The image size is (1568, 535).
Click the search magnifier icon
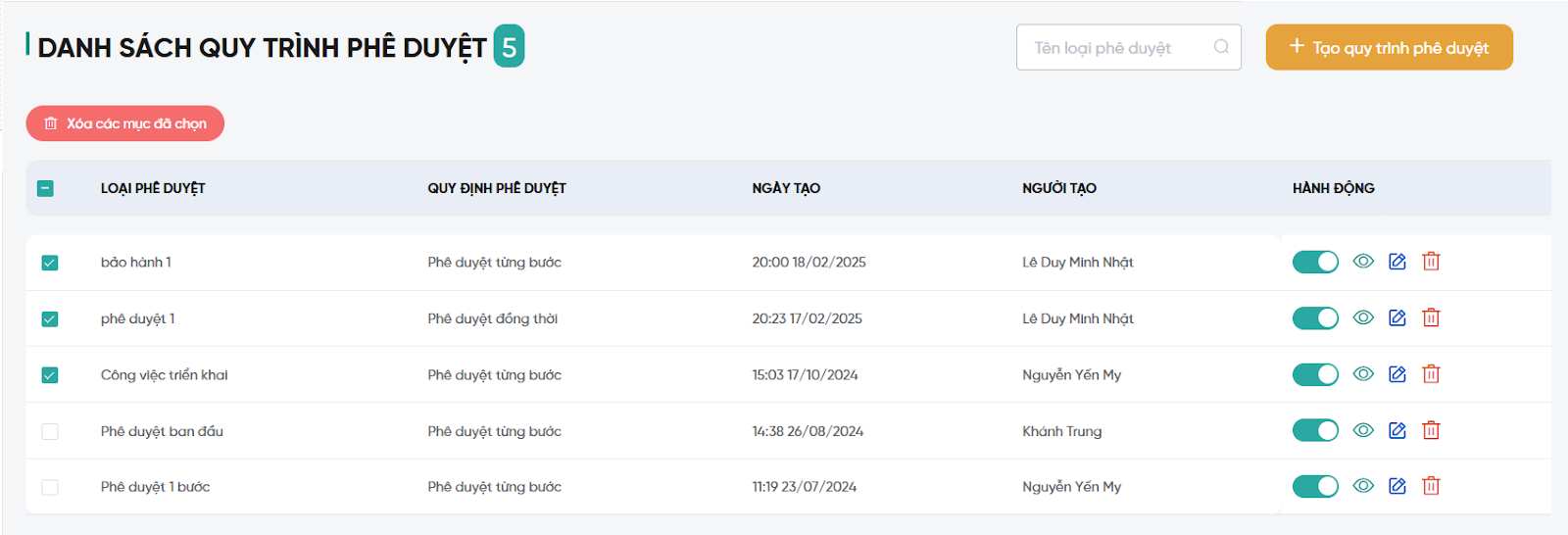1221,47
